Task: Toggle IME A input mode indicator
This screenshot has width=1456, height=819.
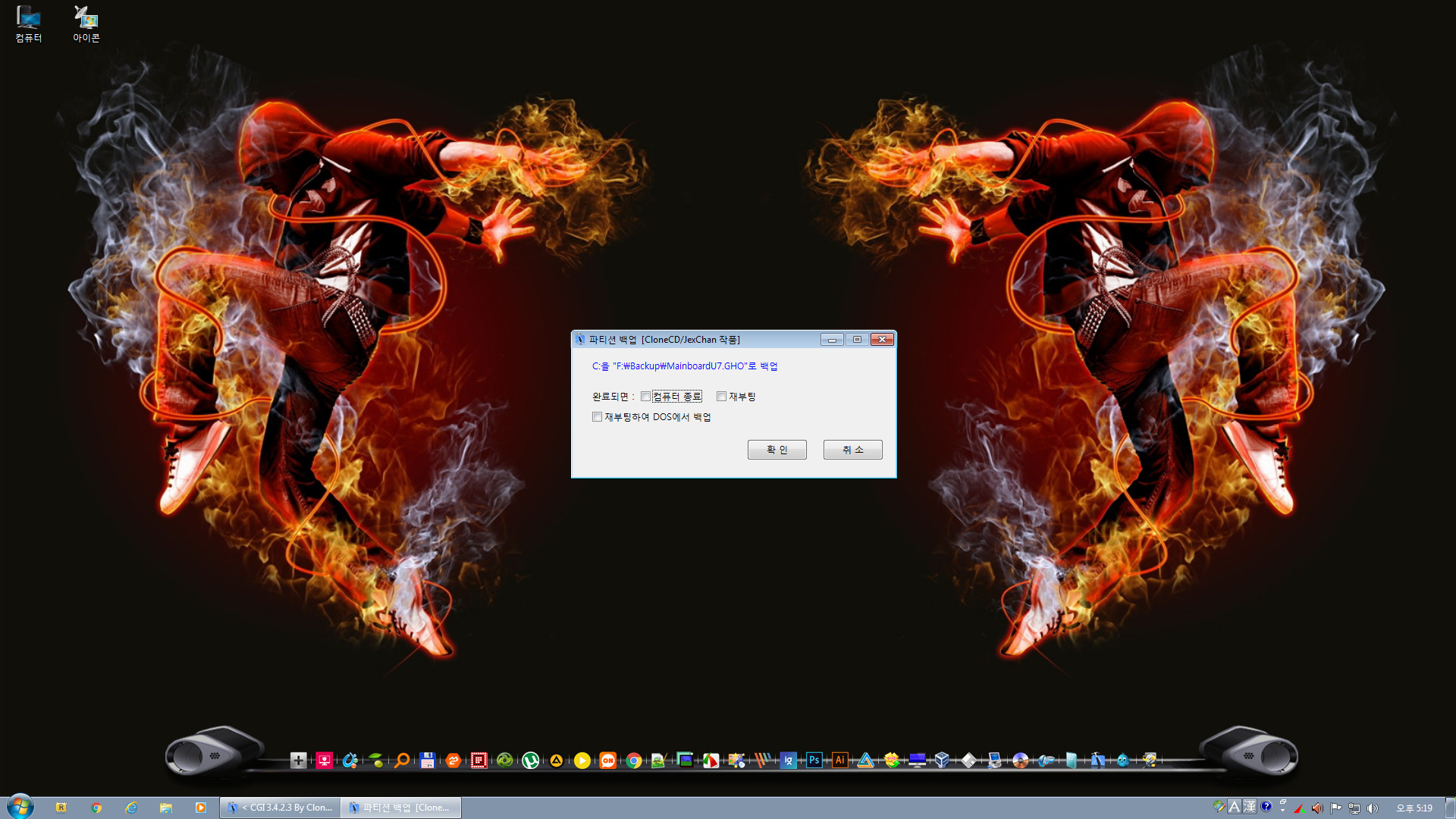Action: [1235, 807]
